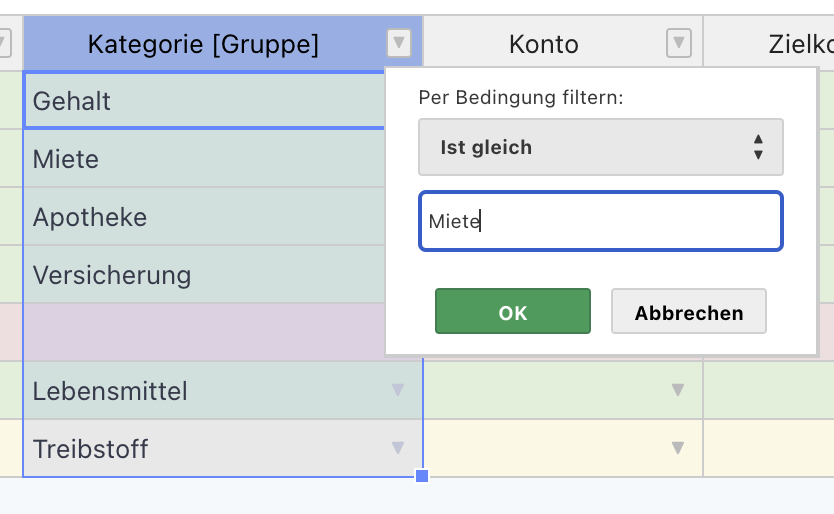This screenshot has width=834, height=514.
Task: Expand the dropdown arrow in the Treibstoff cell
Action: [398, 448]
